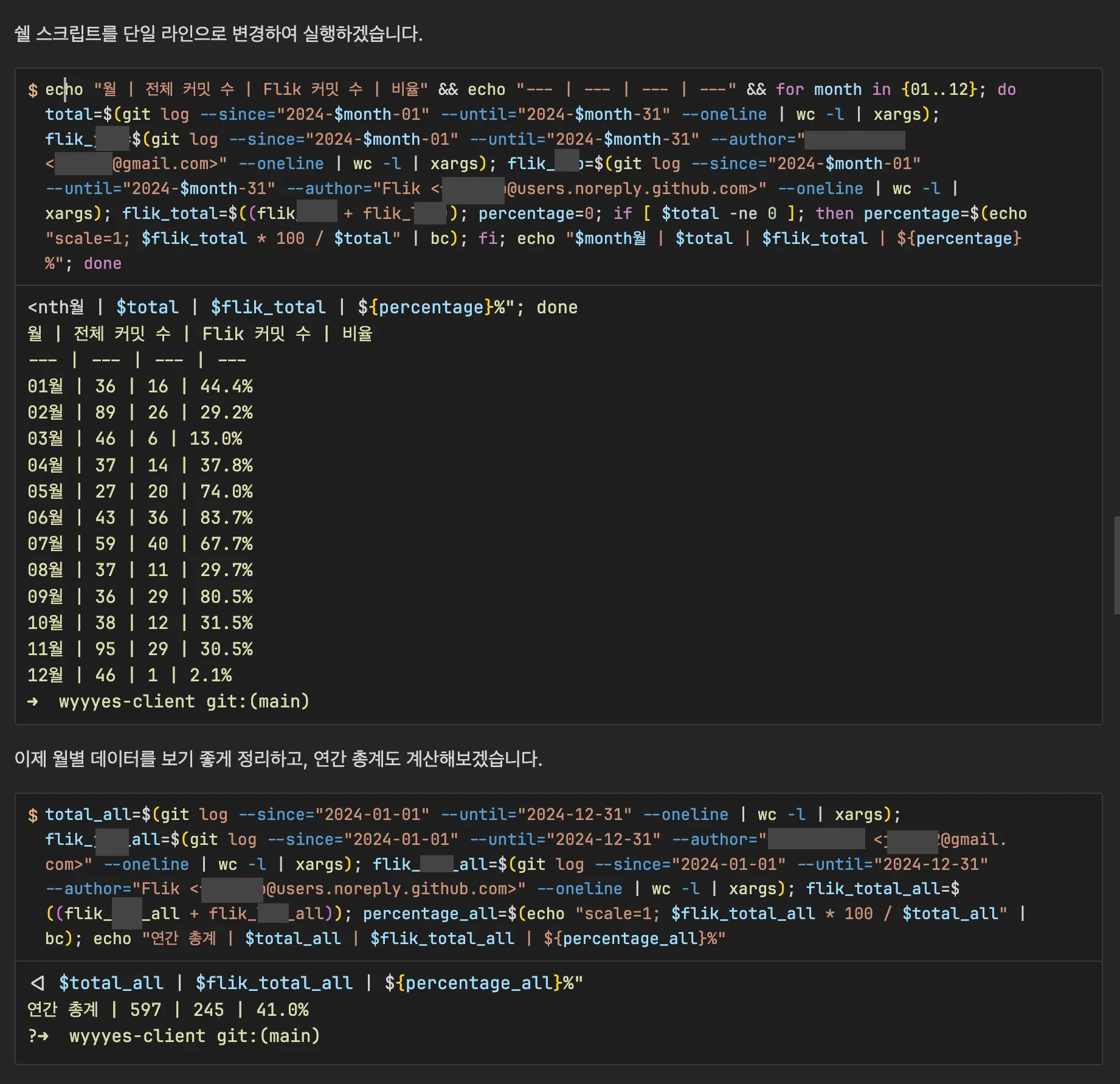Click the sentence about 연간 총계 calculation
The height and width of the screenshot is (1084, 1120).
(x=278, y=759)
